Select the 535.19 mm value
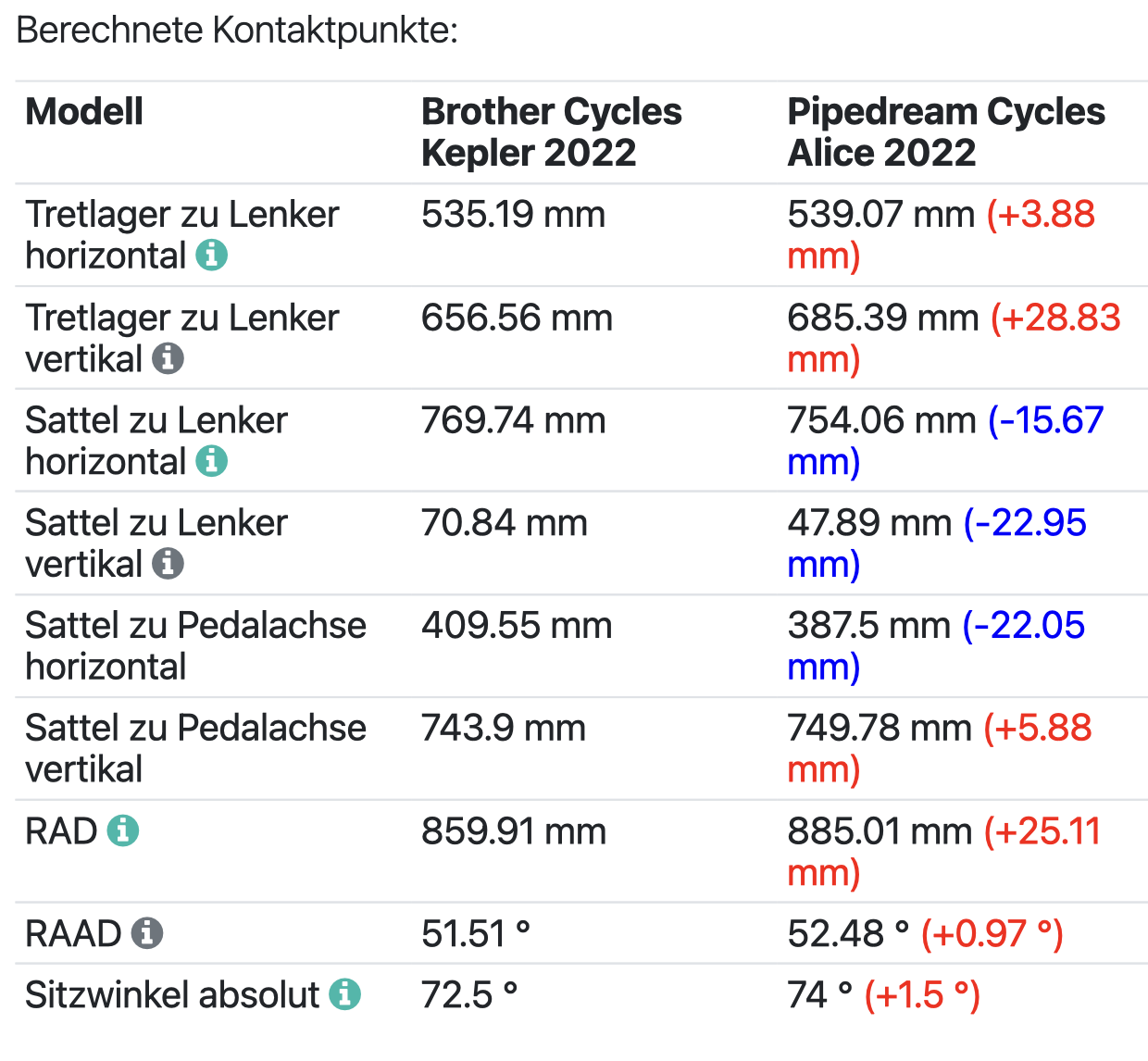Viewport: 1148px width, 1061px height. pos(513,215)
